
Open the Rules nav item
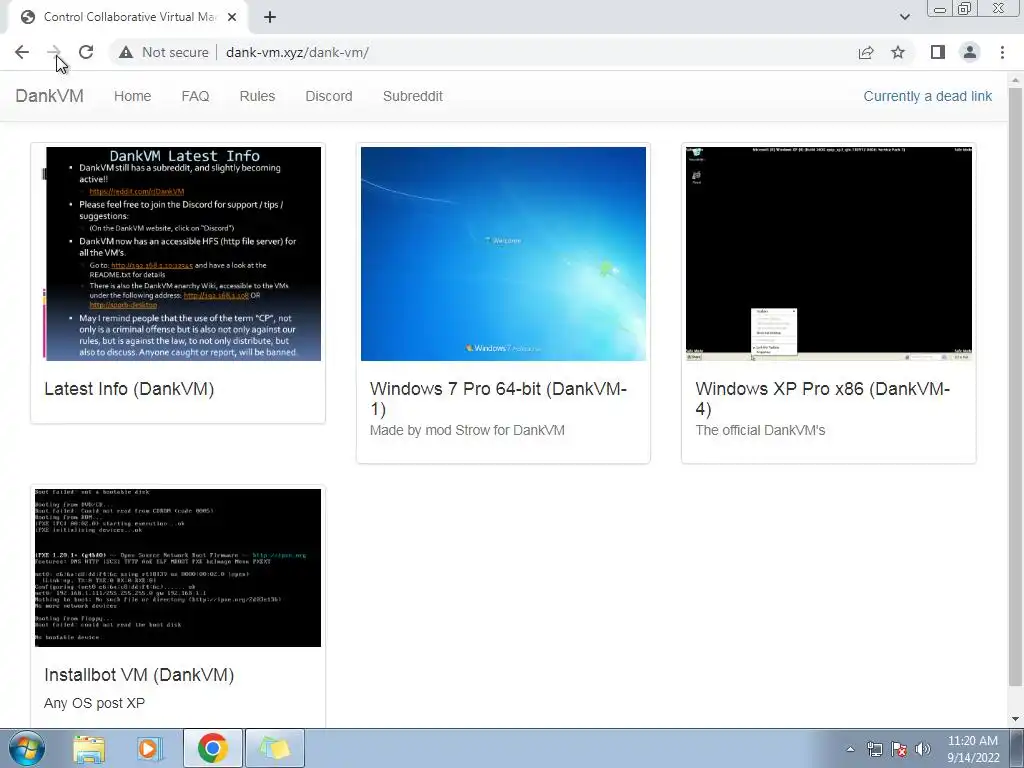tap(257, 96)
